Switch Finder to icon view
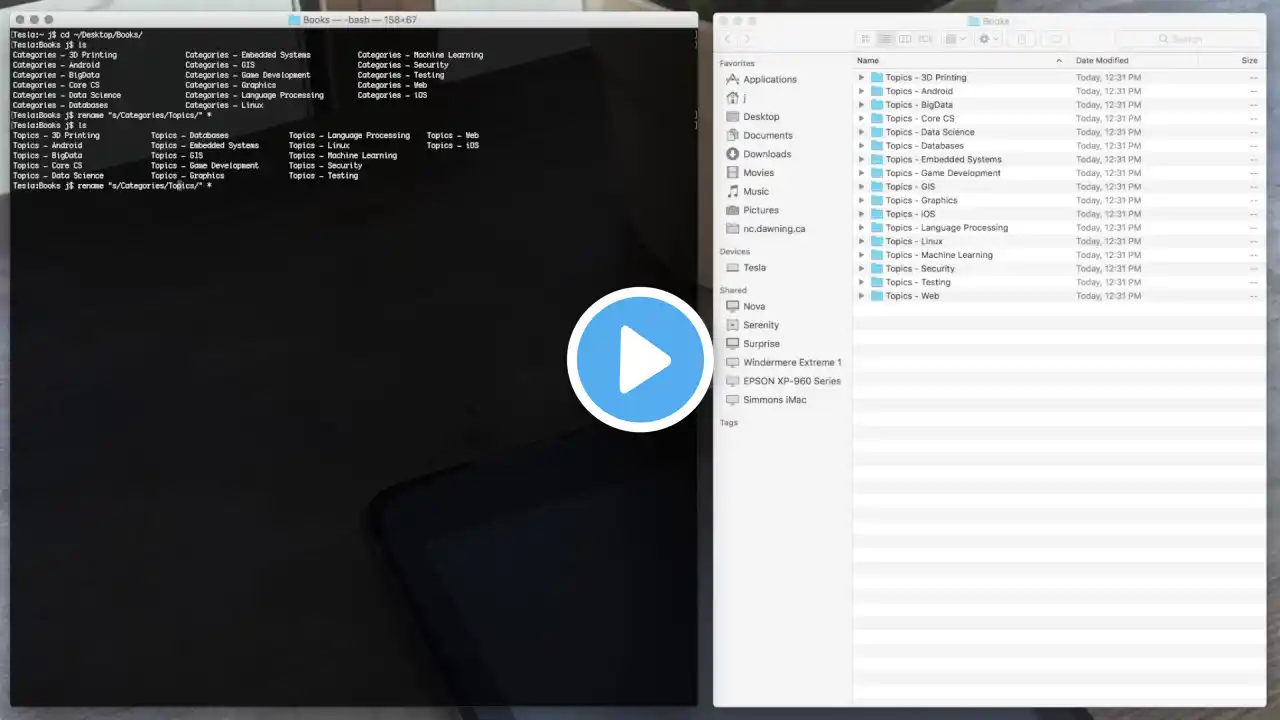This screenshot has height=720, width=1280. 866,39
